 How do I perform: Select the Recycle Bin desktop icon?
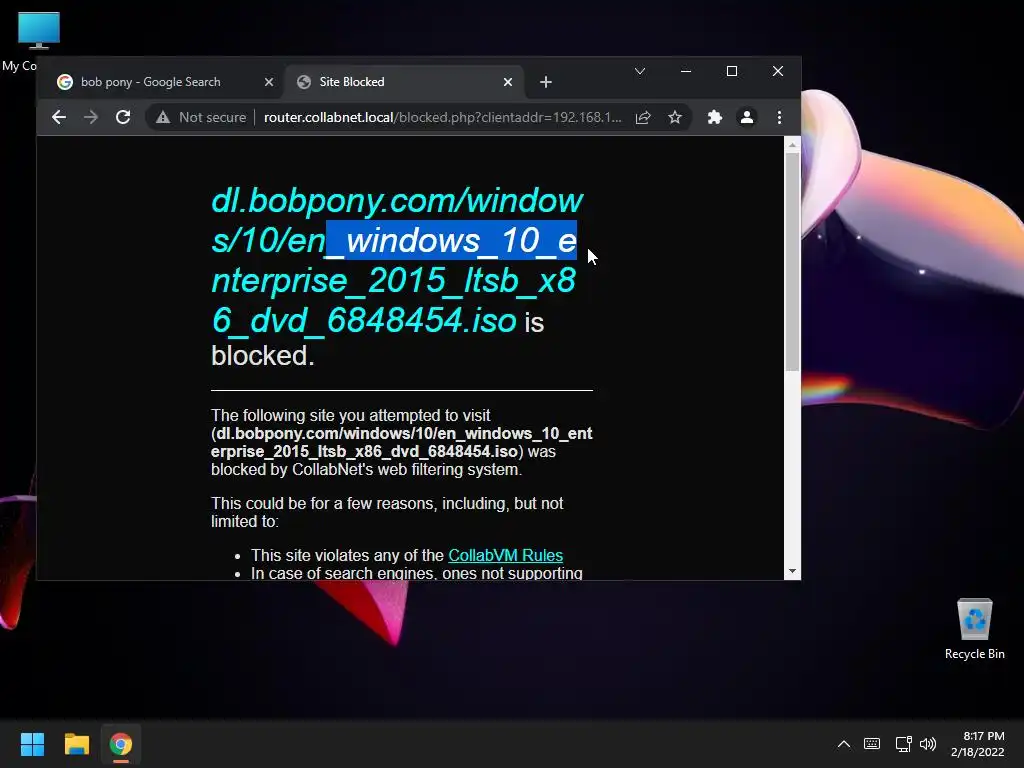(x=974, y=629)
